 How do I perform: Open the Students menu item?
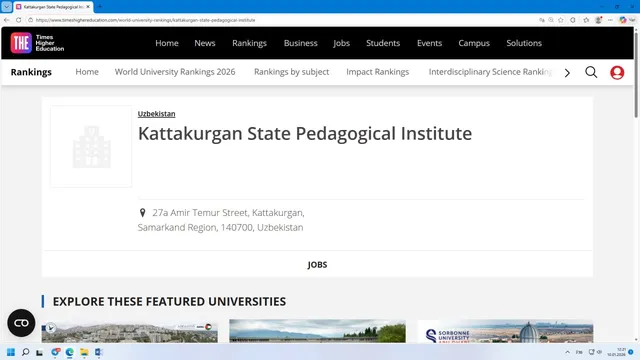tap(383, 43)
